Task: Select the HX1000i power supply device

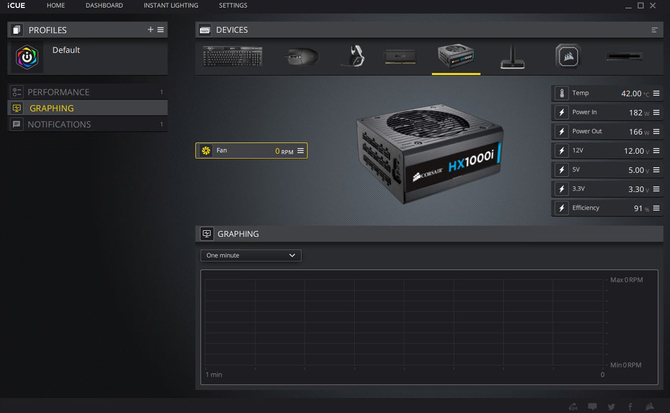Action: [456, 56]
